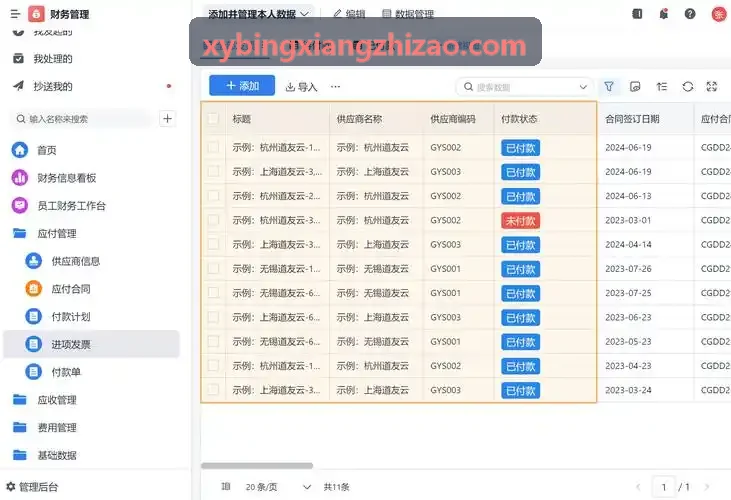This screenshot has width=731, height=500.
Task: Click the 添加 button
Action: click(x=242, y=86)
